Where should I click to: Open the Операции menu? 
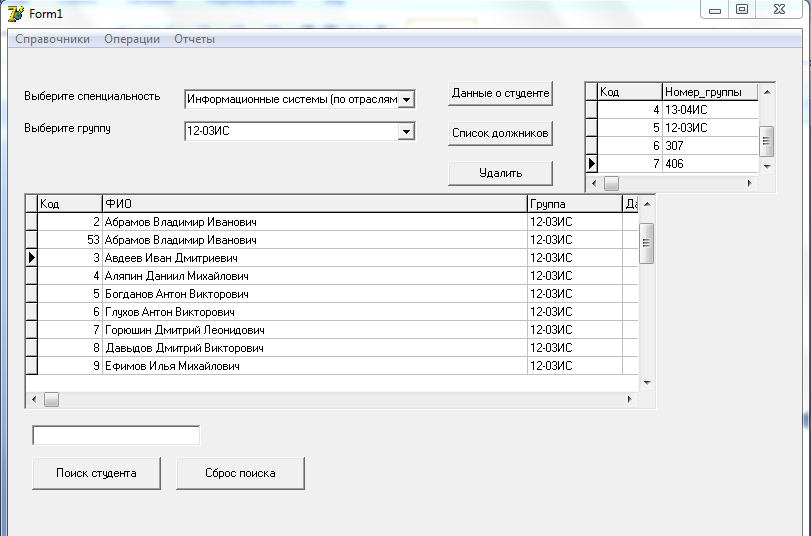pos(132,39)
